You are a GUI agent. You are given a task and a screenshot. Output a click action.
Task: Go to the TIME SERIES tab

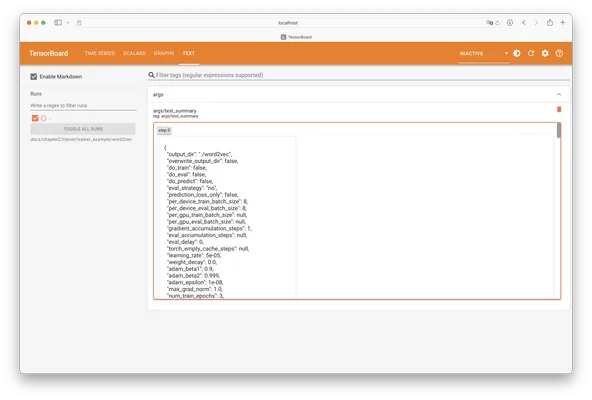[100, 53]
